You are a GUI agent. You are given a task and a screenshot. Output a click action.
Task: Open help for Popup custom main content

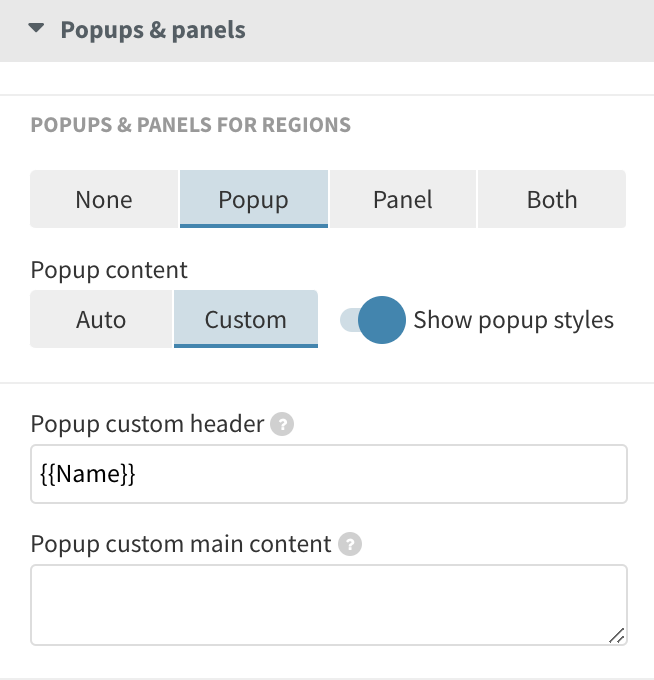[x=350, y=545]
